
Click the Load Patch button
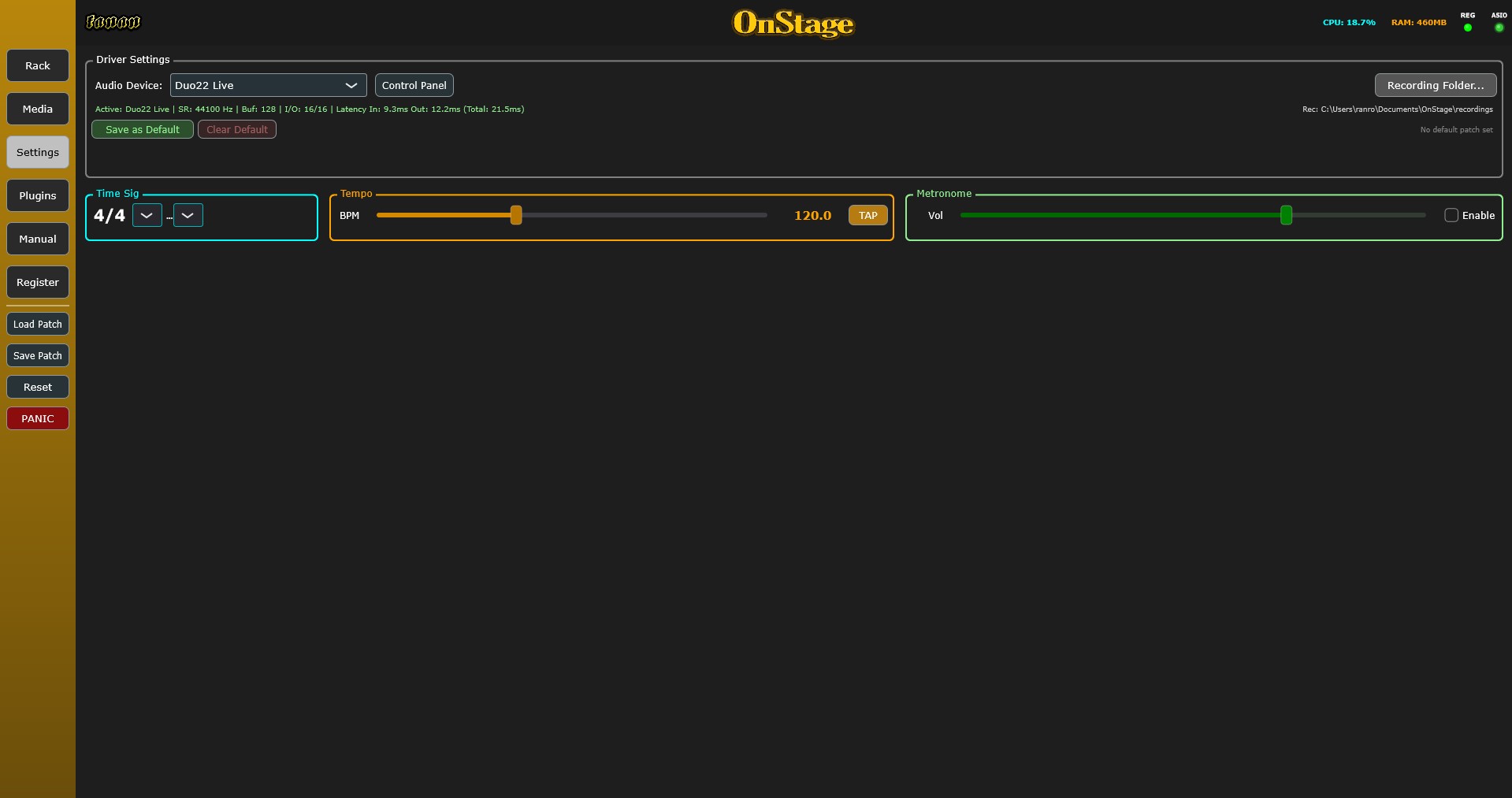38,324
